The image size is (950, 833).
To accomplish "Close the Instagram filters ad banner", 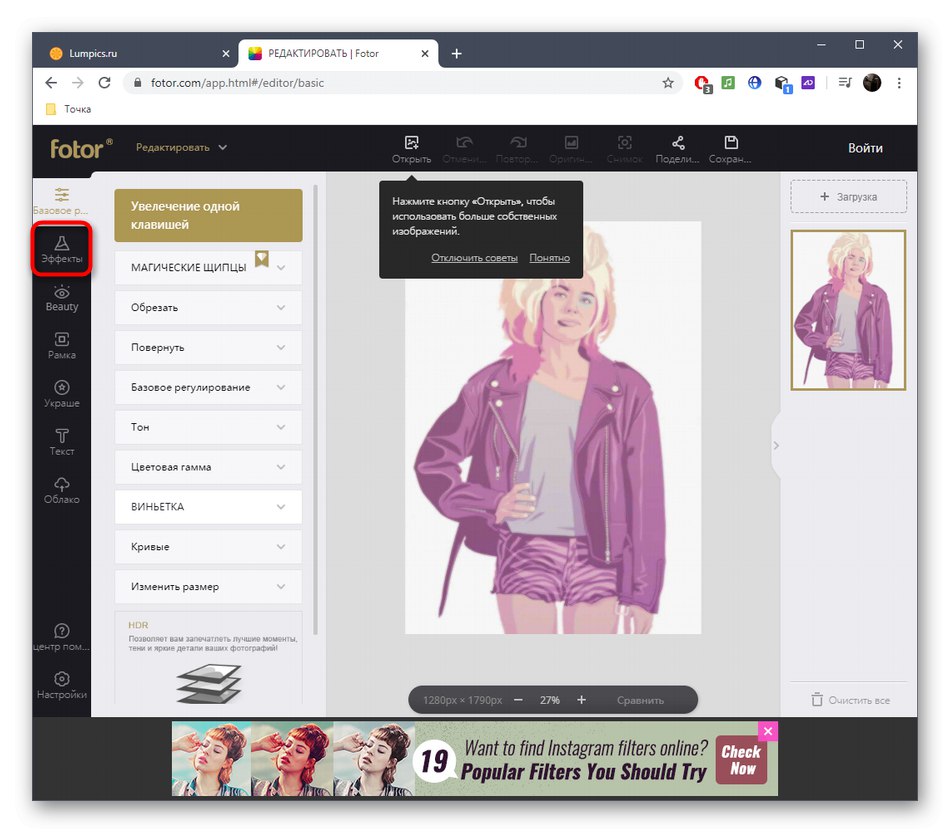I will pos(768,731).
